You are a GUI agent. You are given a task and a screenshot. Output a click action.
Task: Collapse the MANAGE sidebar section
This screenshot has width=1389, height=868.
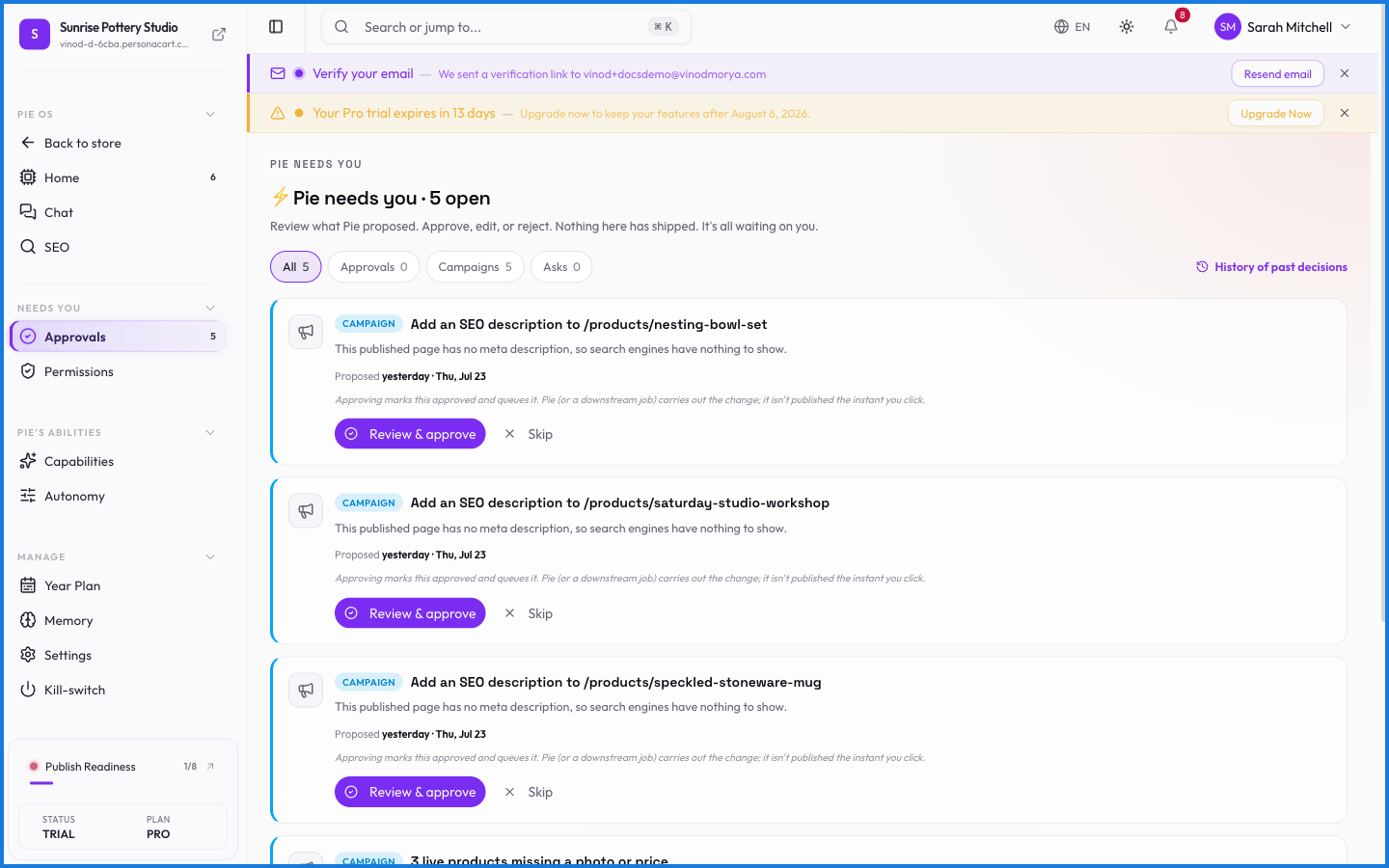click(210, 557)
